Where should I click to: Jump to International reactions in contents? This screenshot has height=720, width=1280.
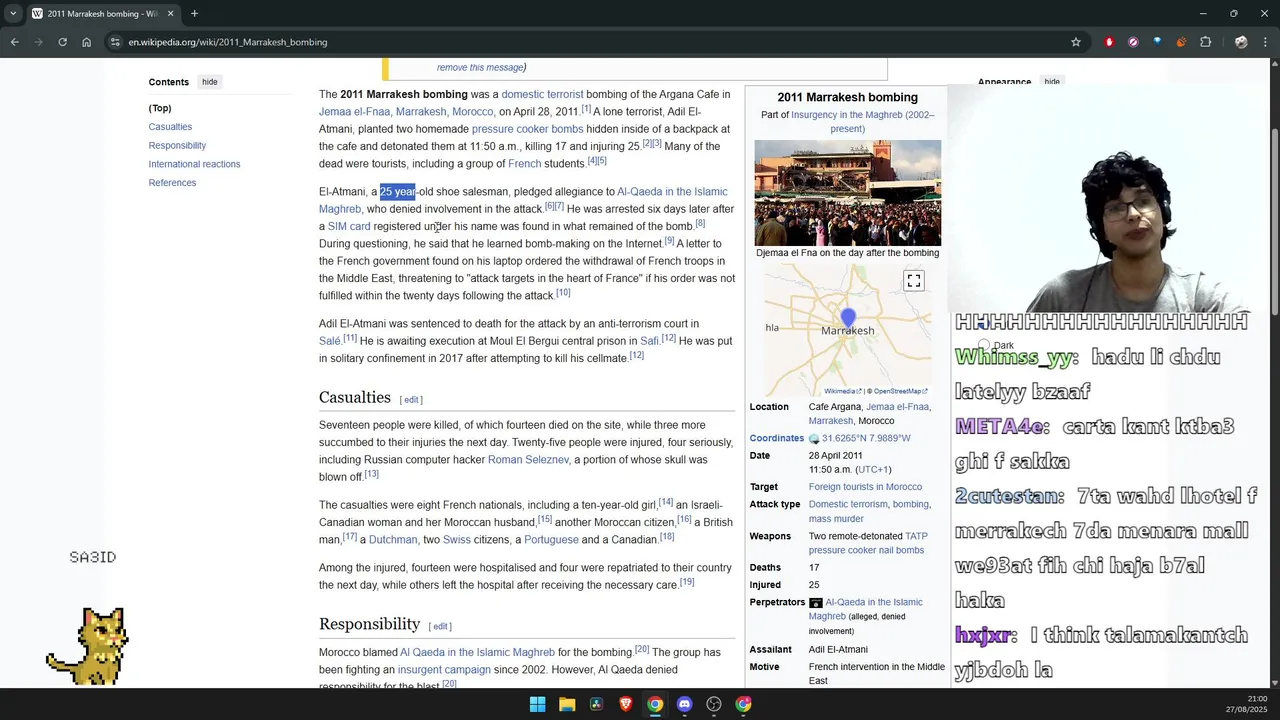(194, 164)
